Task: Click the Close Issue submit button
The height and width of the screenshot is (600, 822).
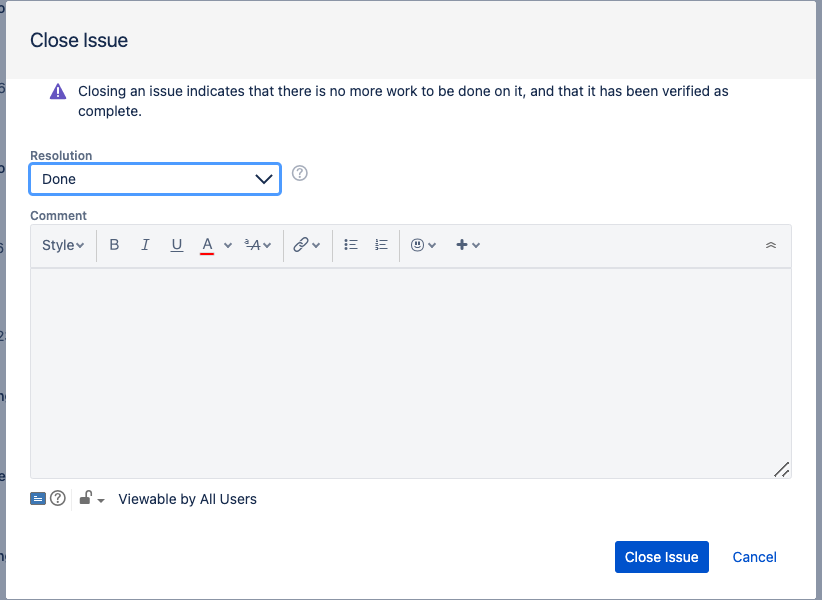Action: click(662, 557)
